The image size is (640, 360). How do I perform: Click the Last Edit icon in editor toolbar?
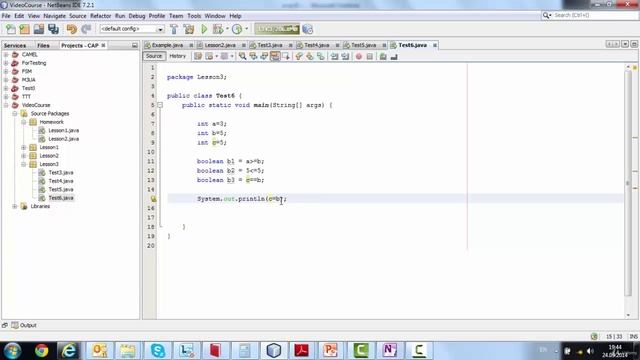198,56
